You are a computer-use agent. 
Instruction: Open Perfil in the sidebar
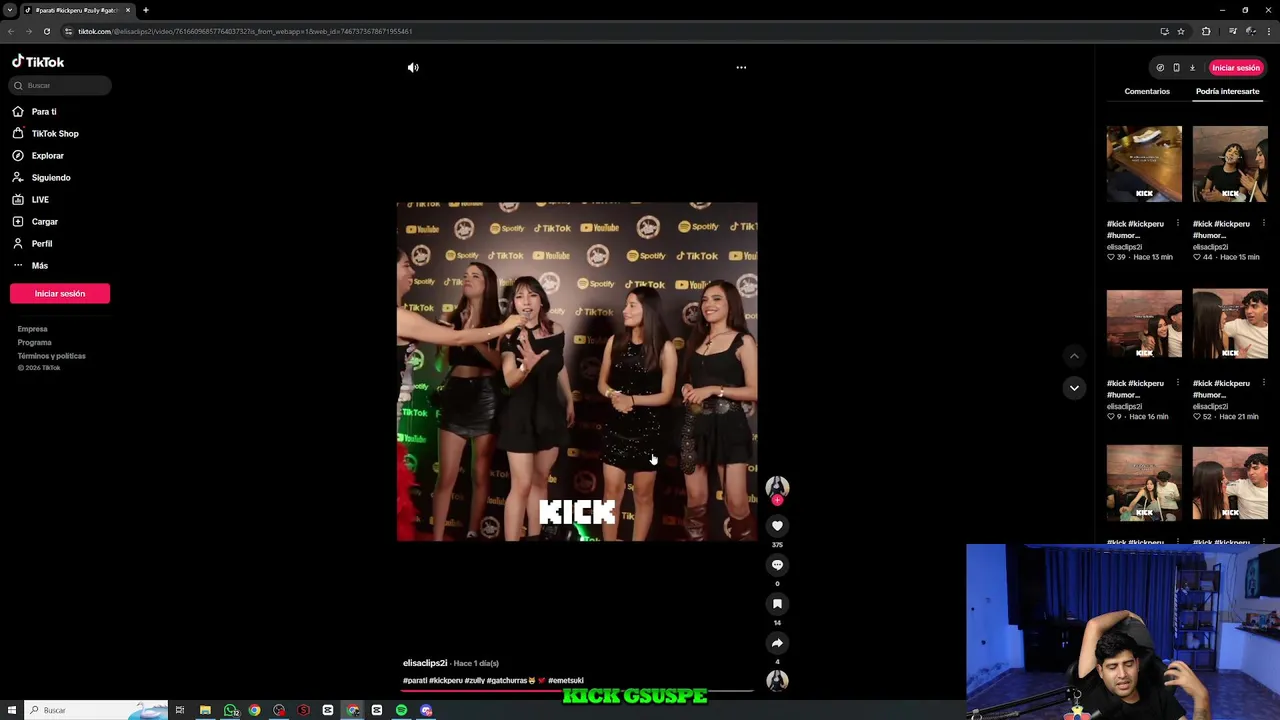(x=41, y=243)
